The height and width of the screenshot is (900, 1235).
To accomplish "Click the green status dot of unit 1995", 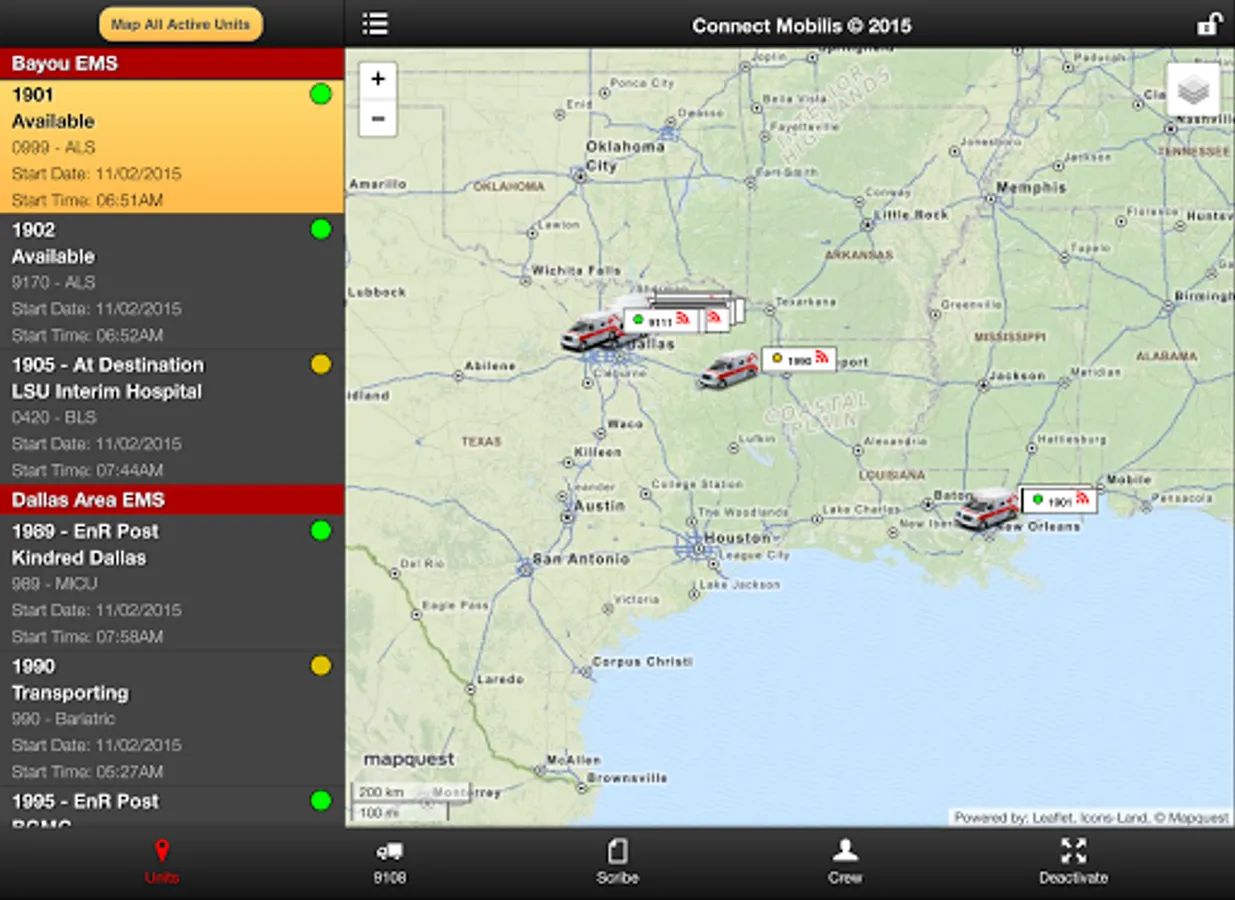I will point(320,800).
